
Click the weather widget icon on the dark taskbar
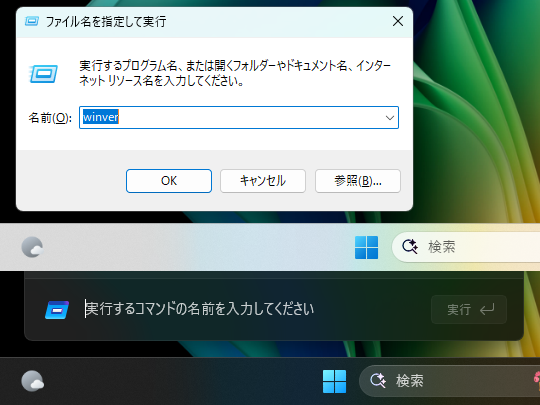pyautogui.click(x=33, y=381)
